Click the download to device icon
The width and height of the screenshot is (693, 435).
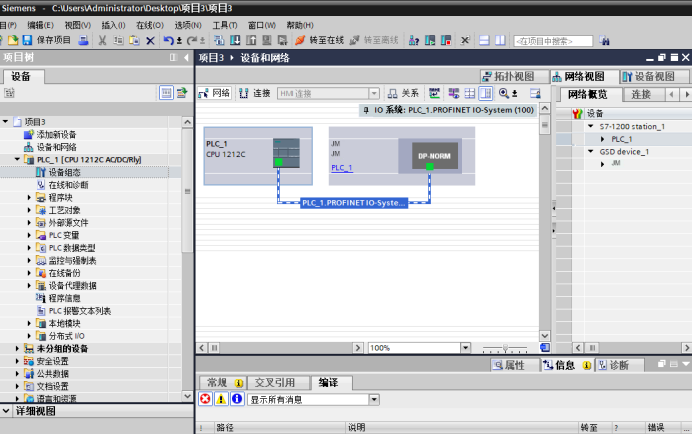235,40
